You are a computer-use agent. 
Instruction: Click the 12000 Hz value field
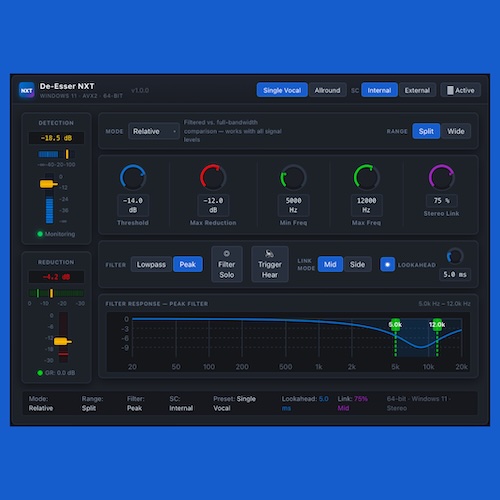(x=366, y=205)
